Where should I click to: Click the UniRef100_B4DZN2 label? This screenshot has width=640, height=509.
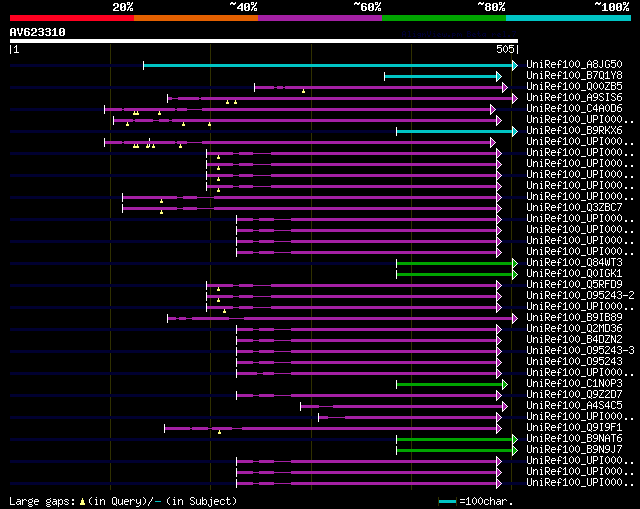574,339
